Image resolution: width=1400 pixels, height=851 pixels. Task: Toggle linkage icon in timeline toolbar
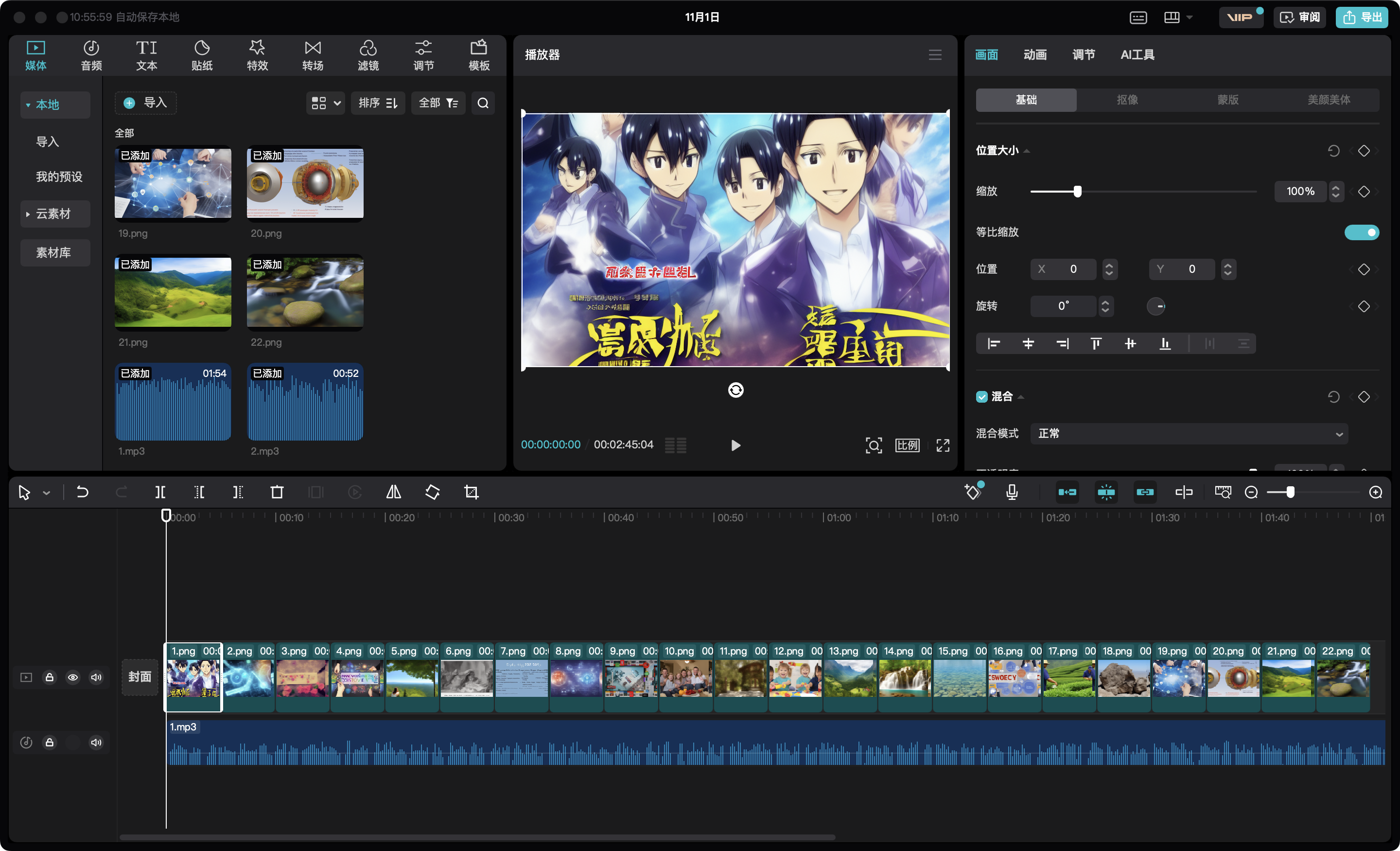[1145, 492]
